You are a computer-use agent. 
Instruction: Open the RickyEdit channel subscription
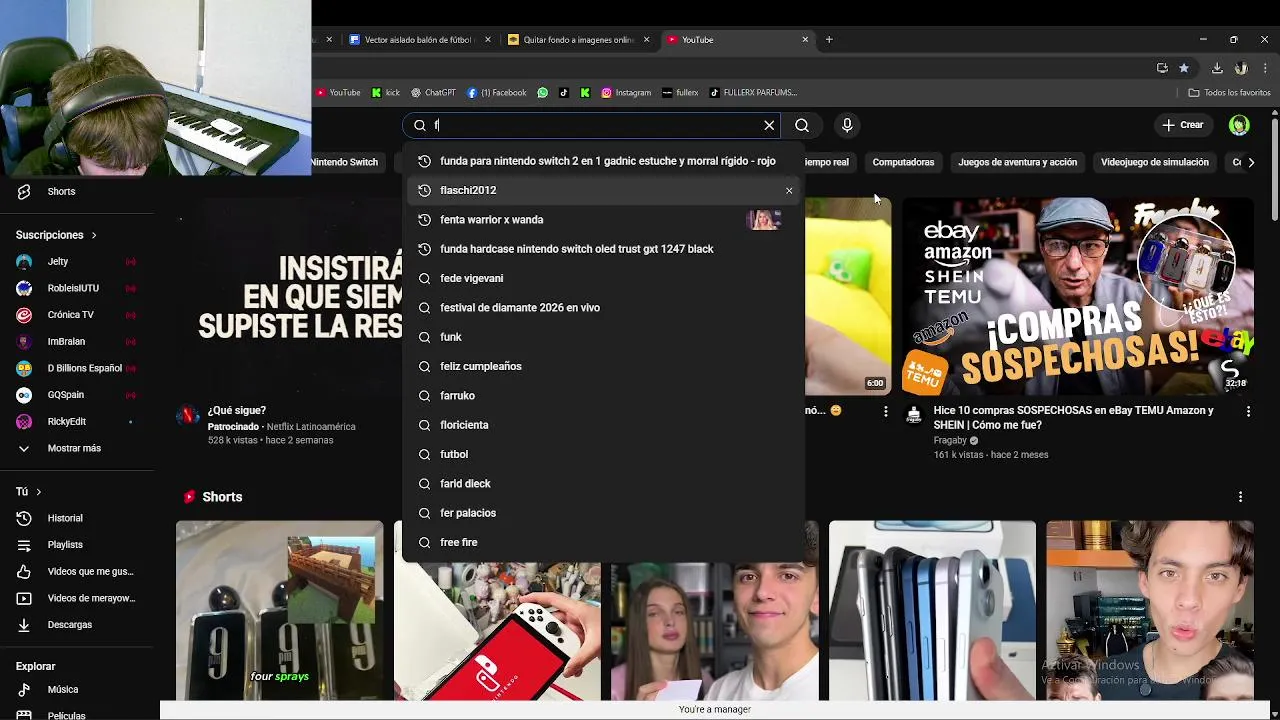coord(77,421)
